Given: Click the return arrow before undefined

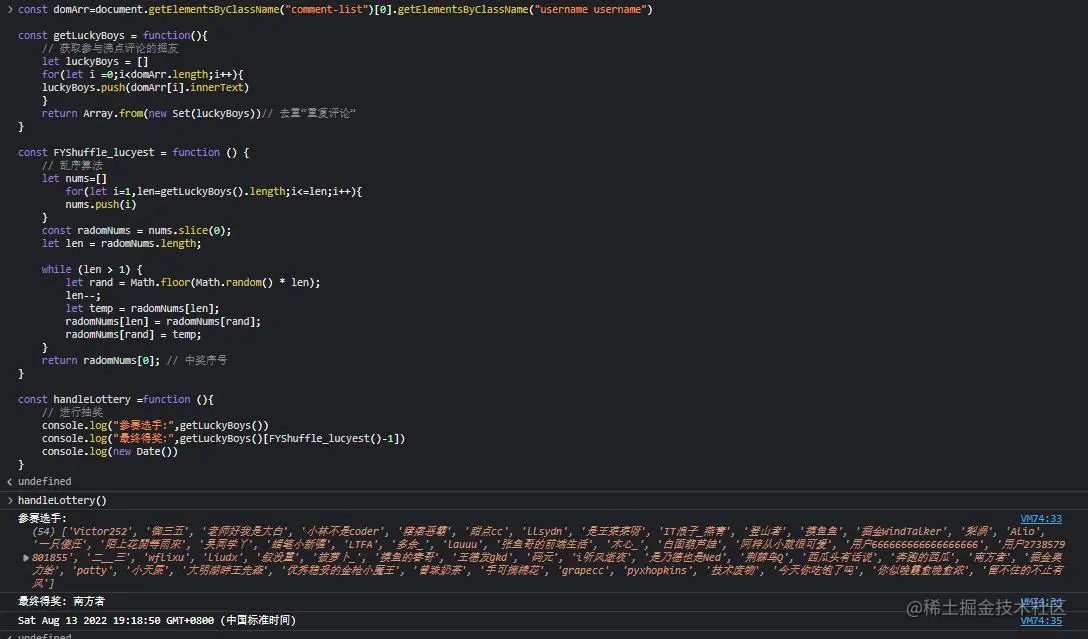Looking at the screenshot, I should 10,482.
